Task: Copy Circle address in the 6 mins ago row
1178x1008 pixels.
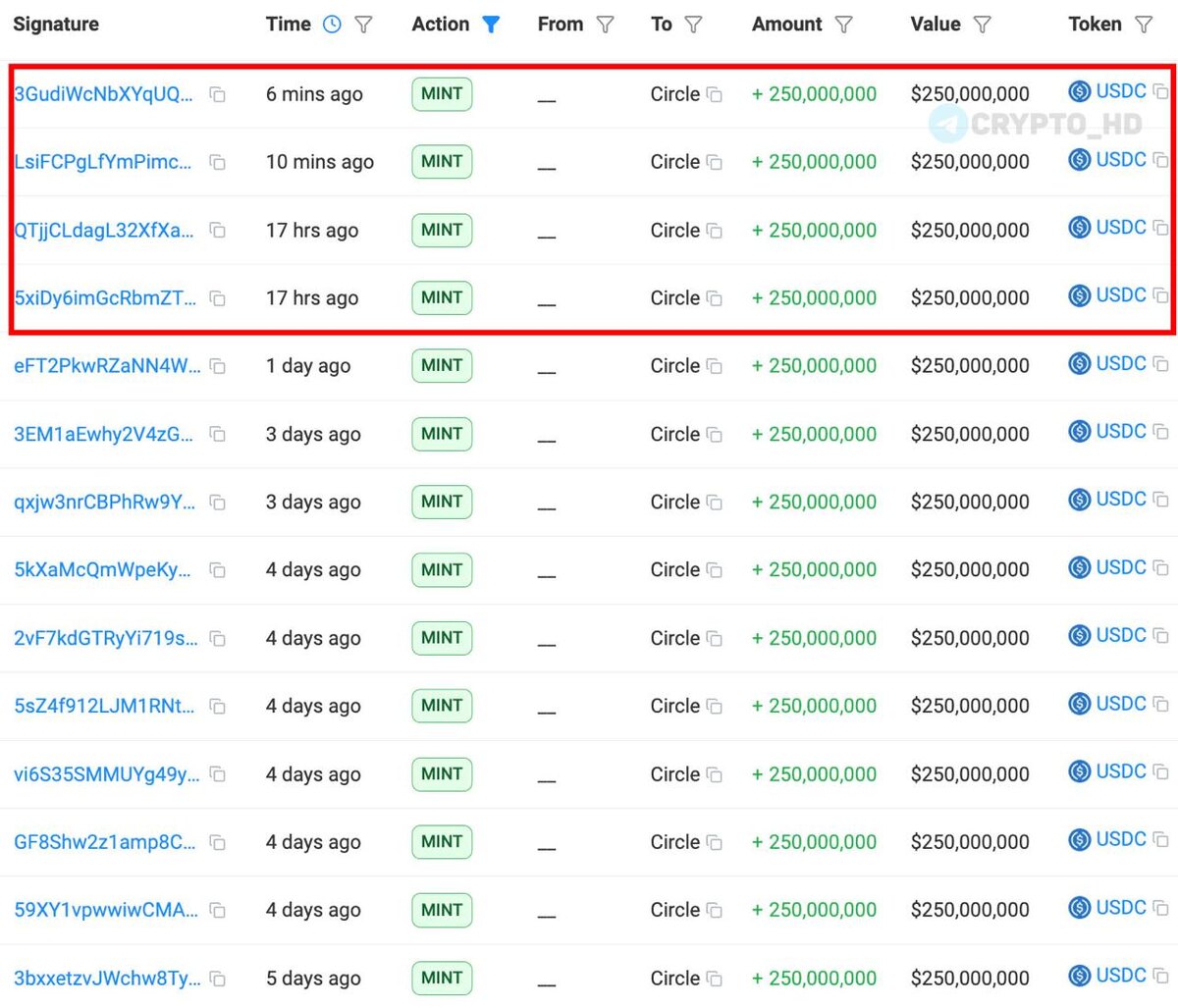Action: tap(715, 95)
